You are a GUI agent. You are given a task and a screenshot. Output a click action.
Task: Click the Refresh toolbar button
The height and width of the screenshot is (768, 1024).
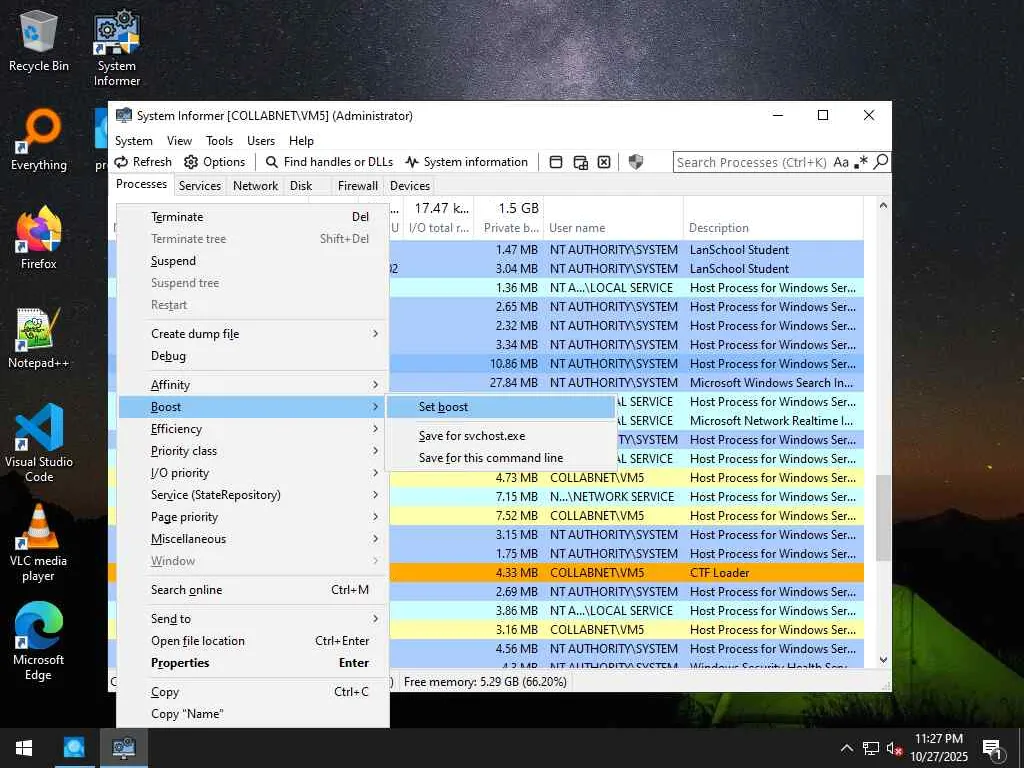143,162
